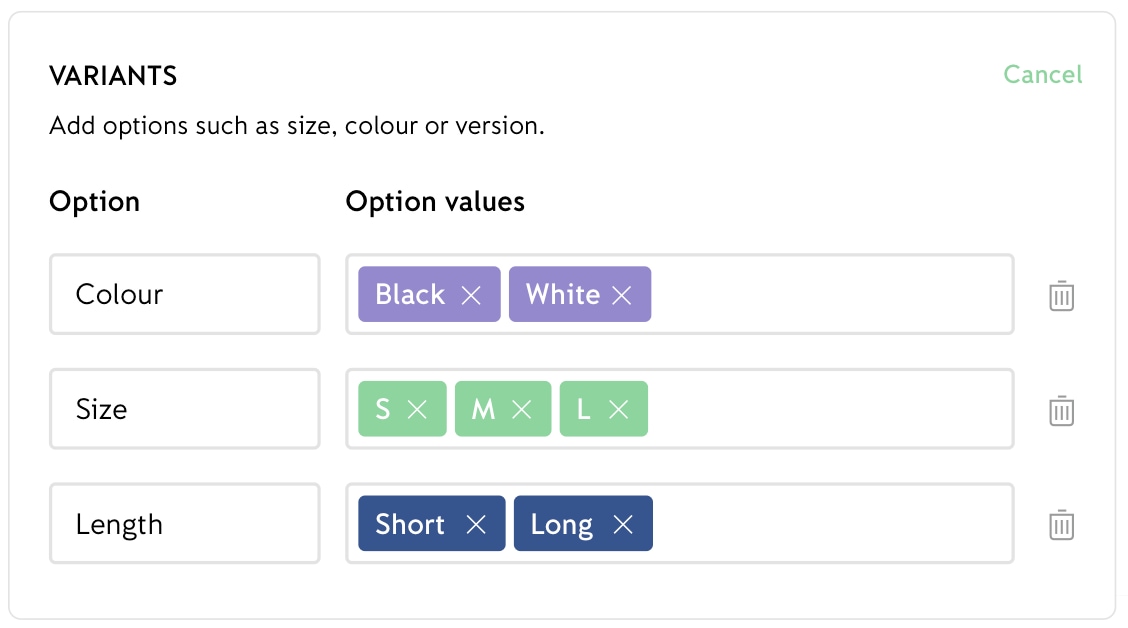
Task: Remove the Black colour tag
Action: [x=471, y=295]
